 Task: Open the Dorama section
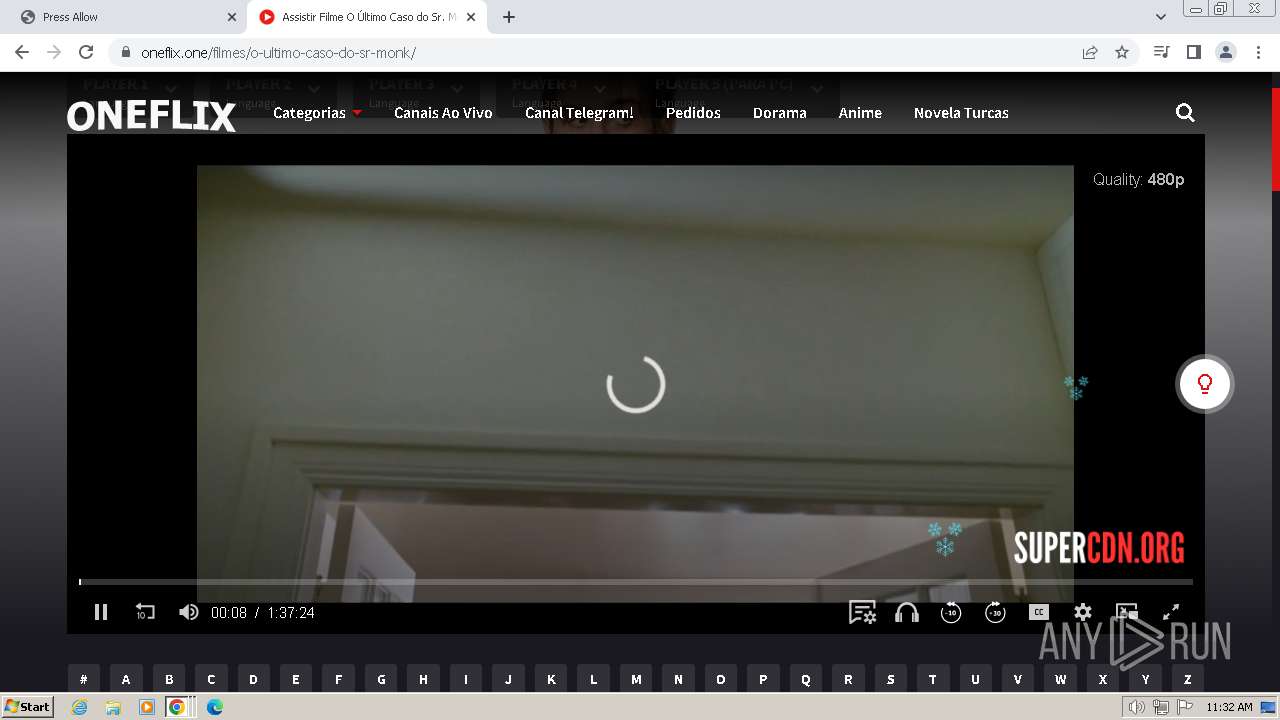click(780, 113)
